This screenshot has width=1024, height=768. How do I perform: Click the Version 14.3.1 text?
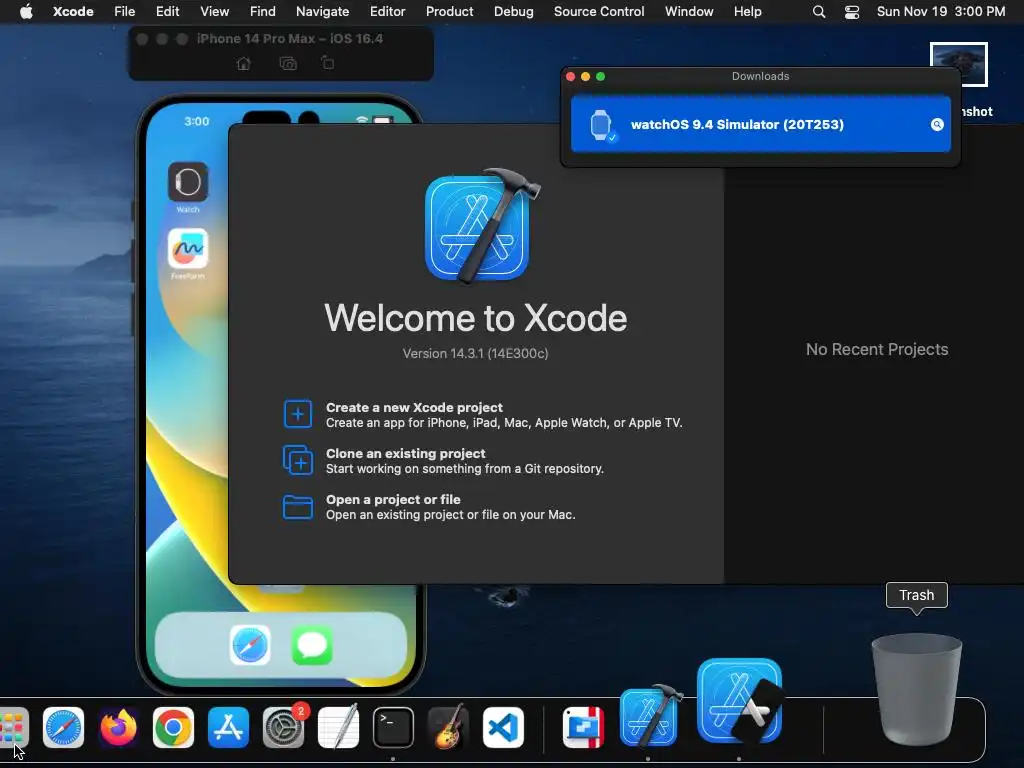(x=475, y=353)
